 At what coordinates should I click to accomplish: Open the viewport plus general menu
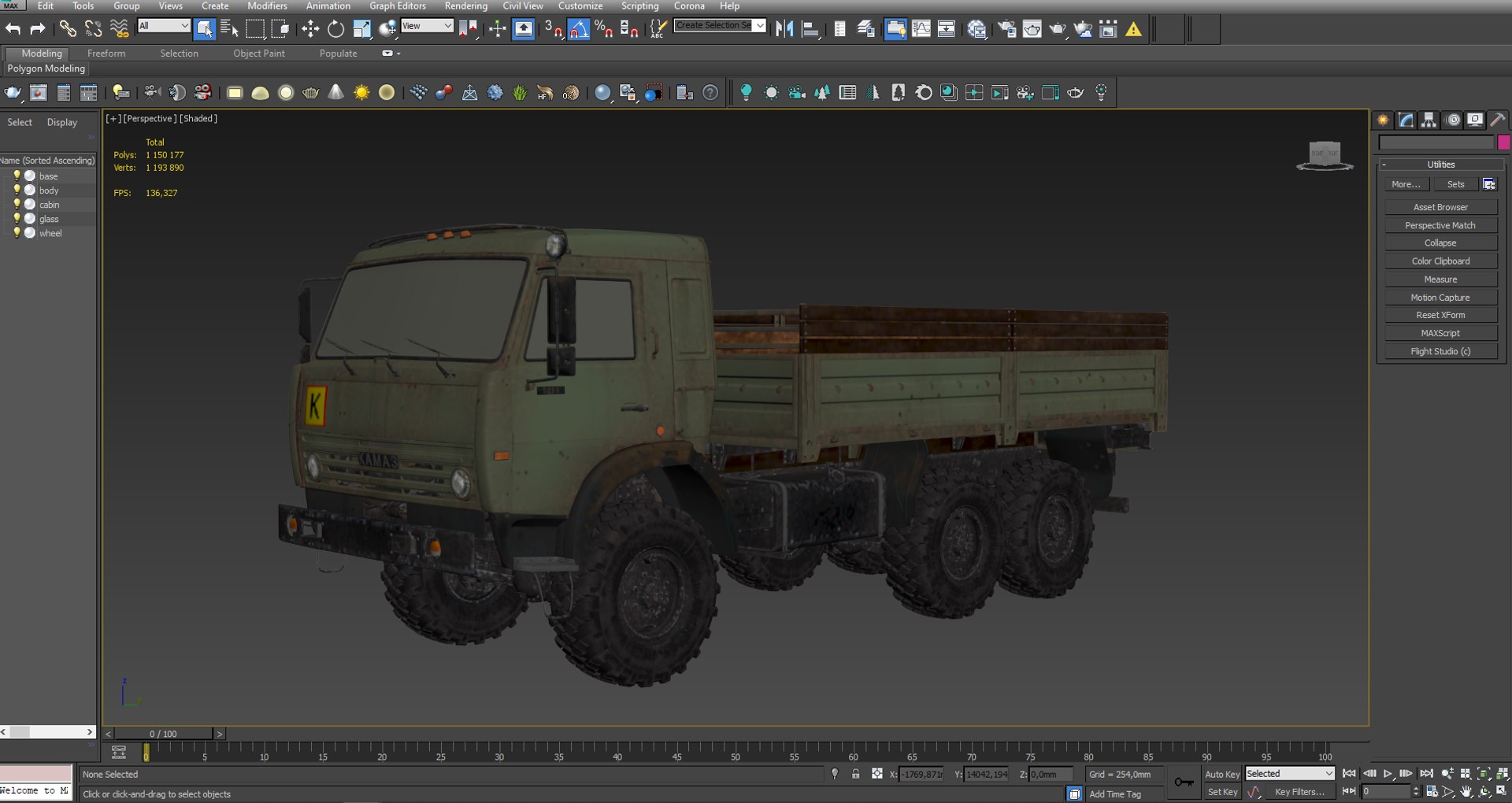pos(113,118)
